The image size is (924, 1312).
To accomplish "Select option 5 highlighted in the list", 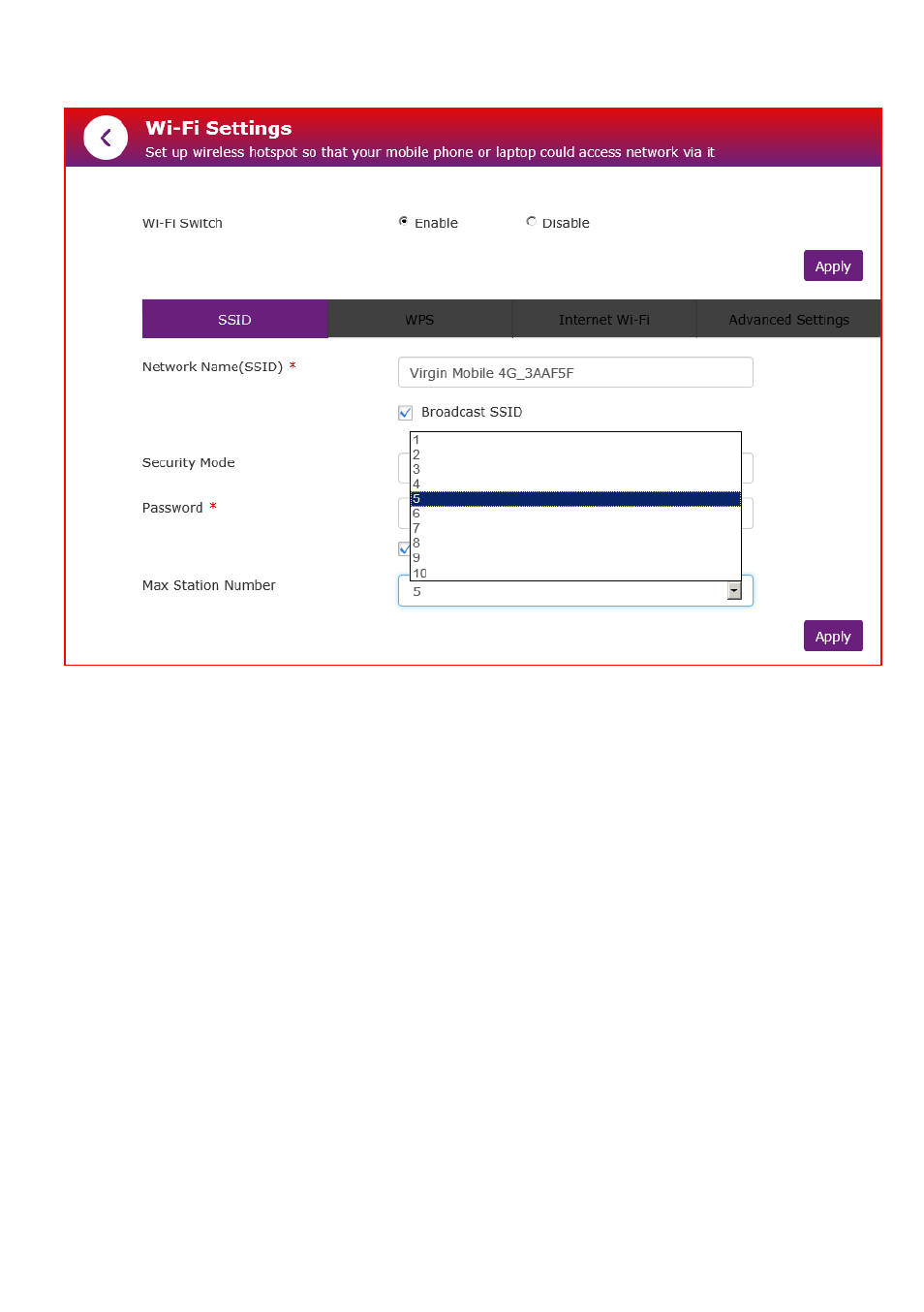I will pos(574,499).
